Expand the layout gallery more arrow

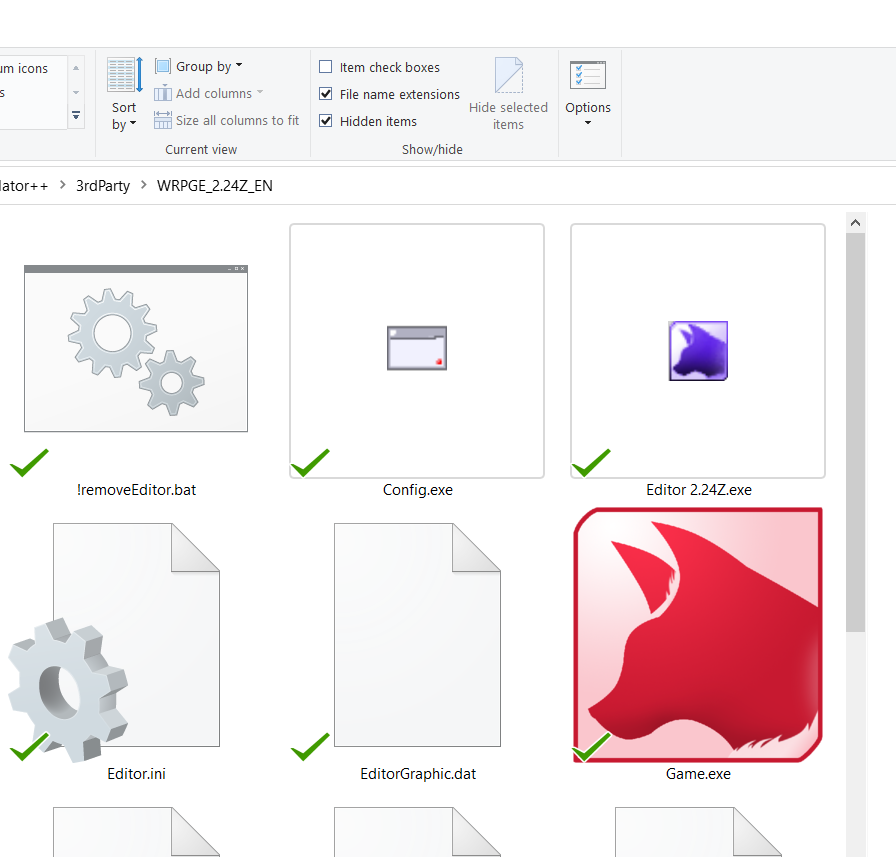pos(76,115)
